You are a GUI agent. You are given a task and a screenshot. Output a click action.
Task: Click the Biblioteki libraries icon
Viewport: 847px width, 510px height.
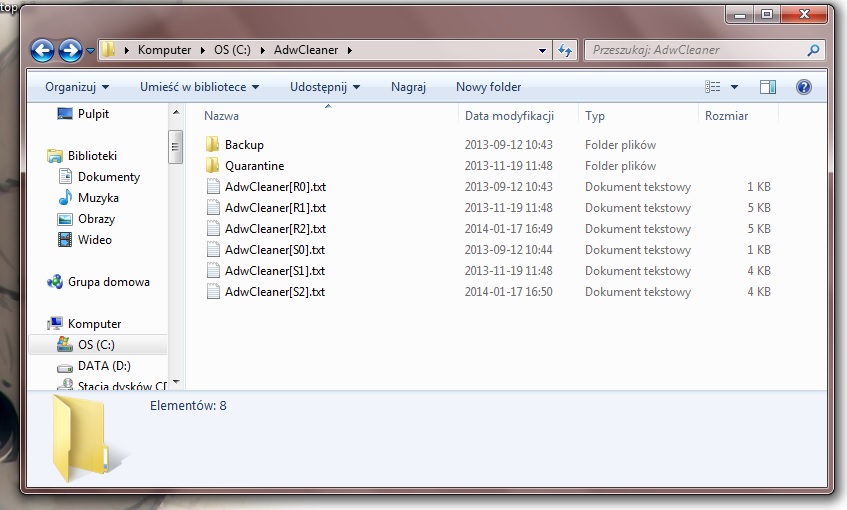(55, 156)
